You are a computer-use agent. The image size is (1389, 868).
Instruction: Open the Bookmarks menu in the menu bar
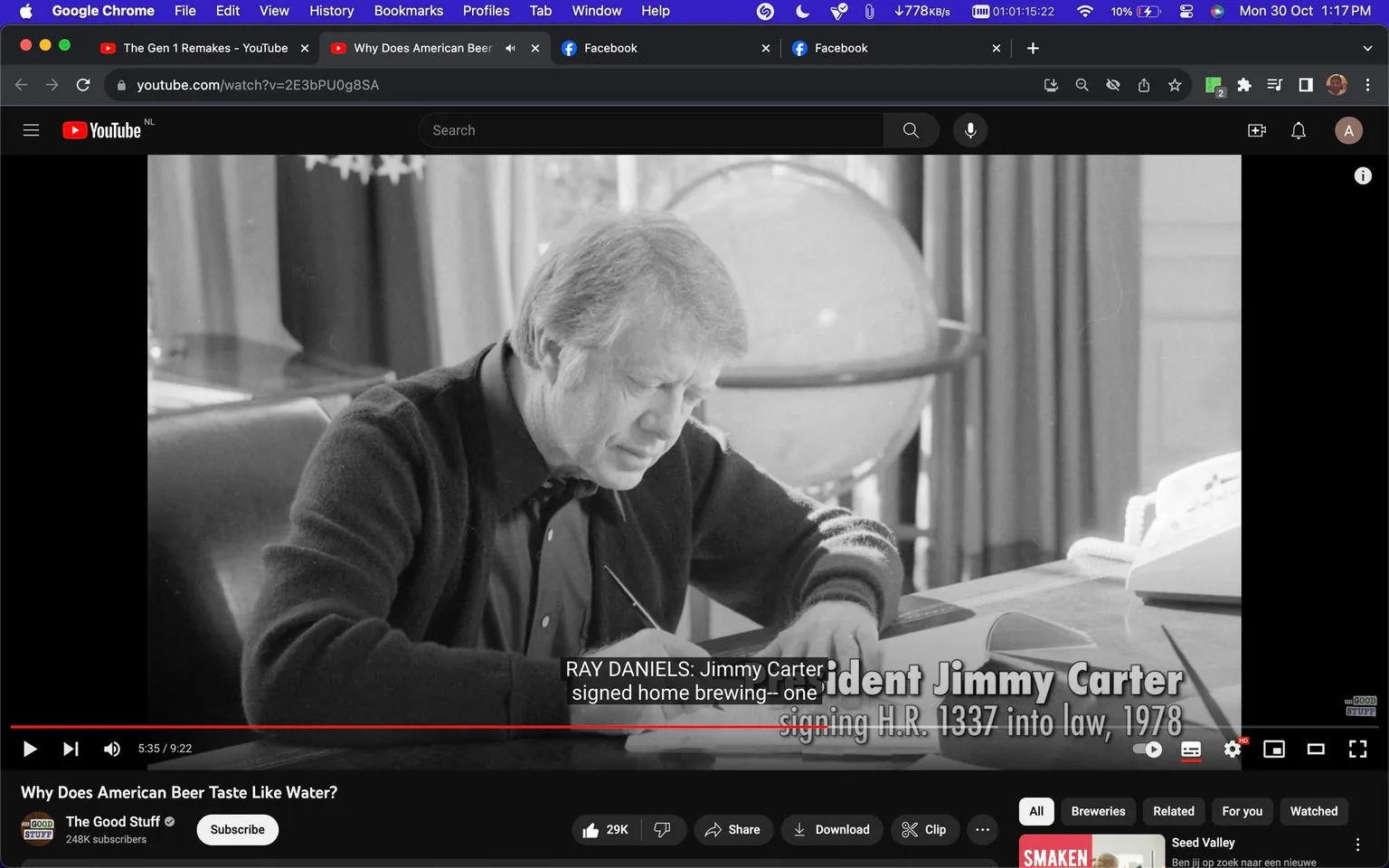[x=408, y=11]
